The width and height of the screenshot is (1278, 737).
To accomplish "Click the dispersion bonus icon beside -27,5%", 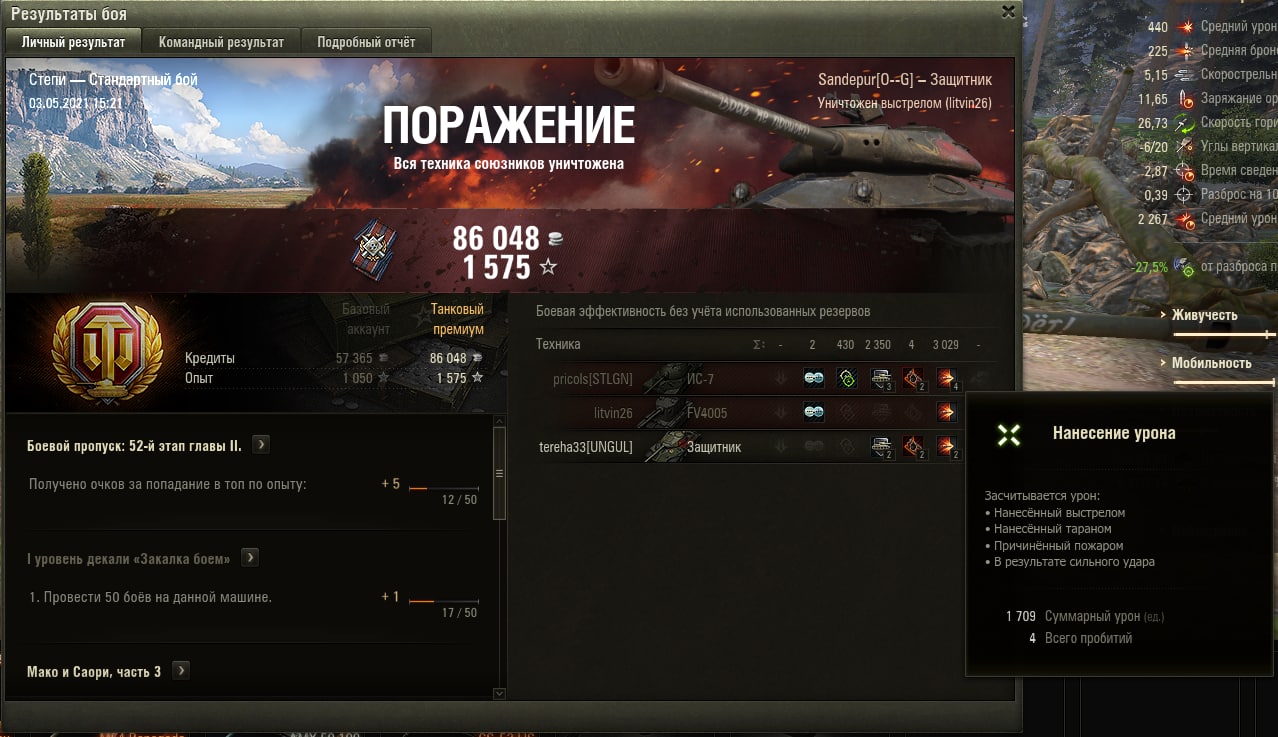I will pos(1186,267).
